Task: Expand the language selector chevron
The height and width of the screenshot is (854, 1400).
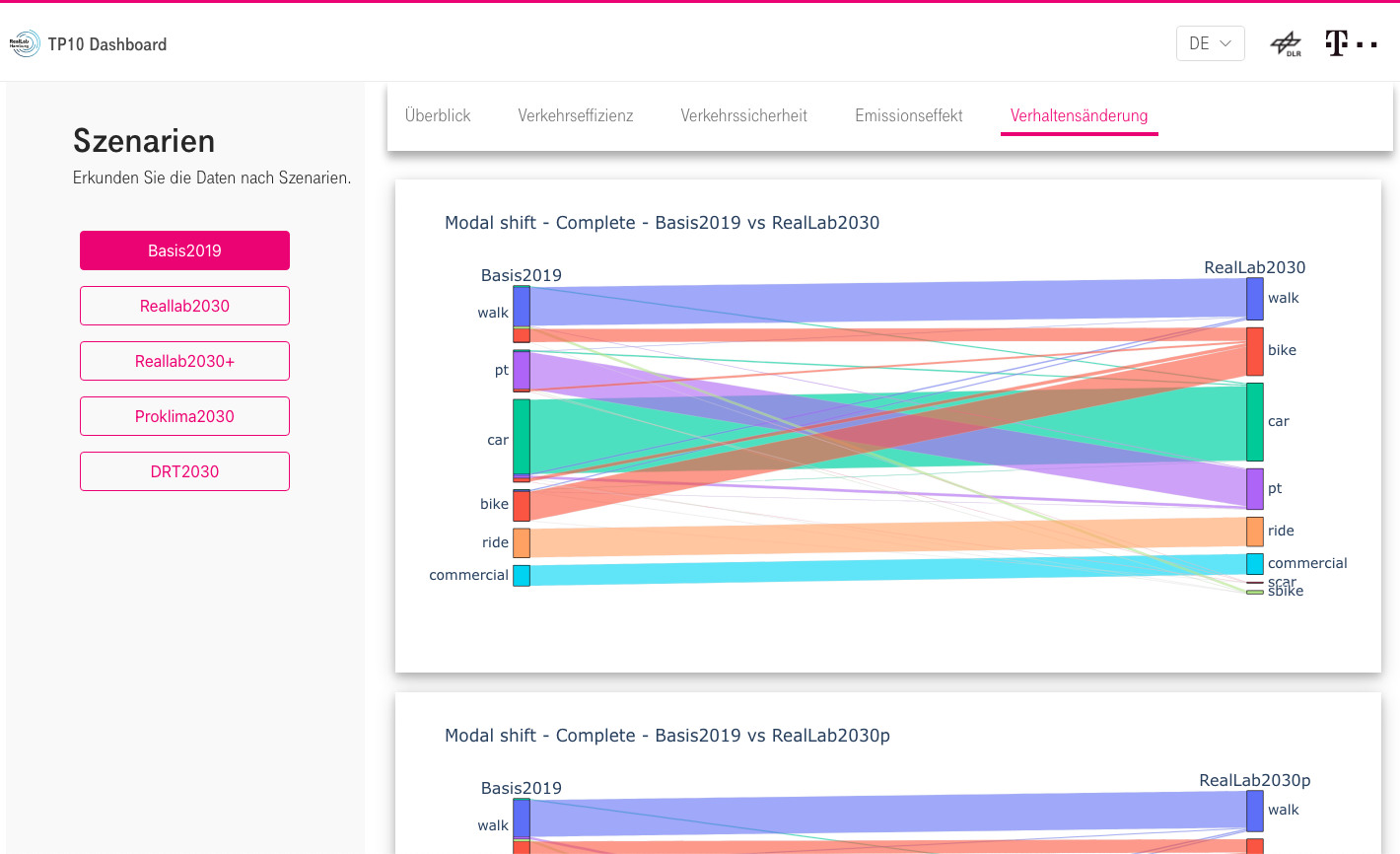Action: click(x=1225, y=43)
